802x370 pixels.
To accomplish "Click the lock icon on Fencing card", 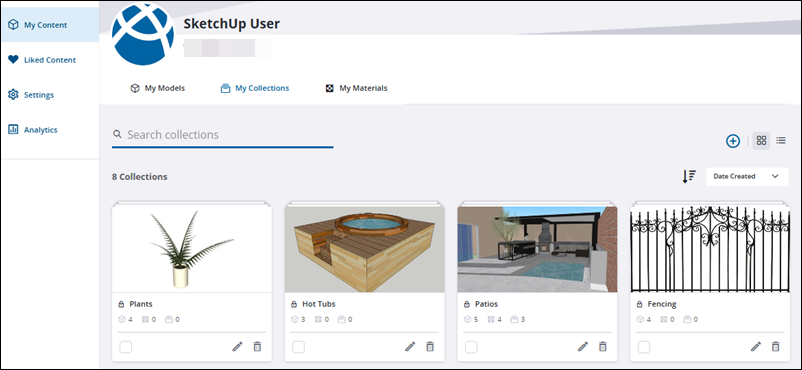I will point(639,304).
